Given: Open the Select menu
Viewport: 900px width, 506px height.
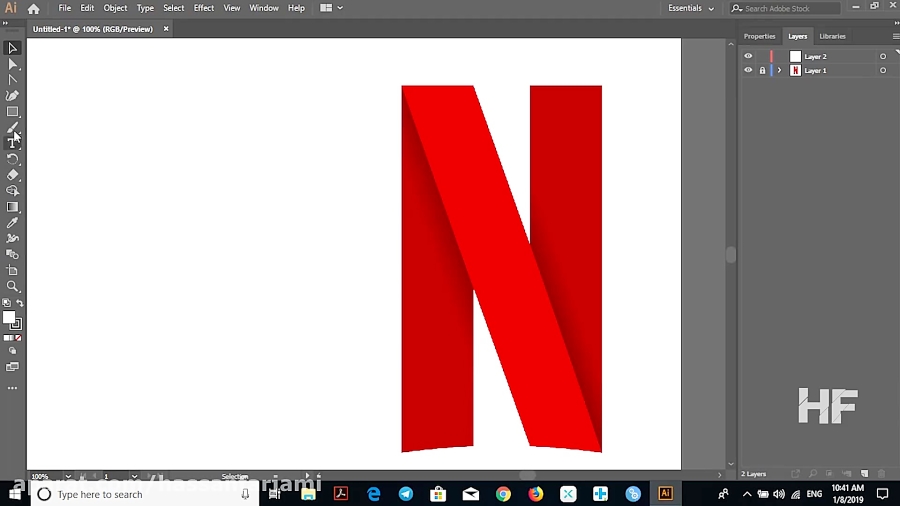Looking at the screenshot, I should tap(173, 8).
